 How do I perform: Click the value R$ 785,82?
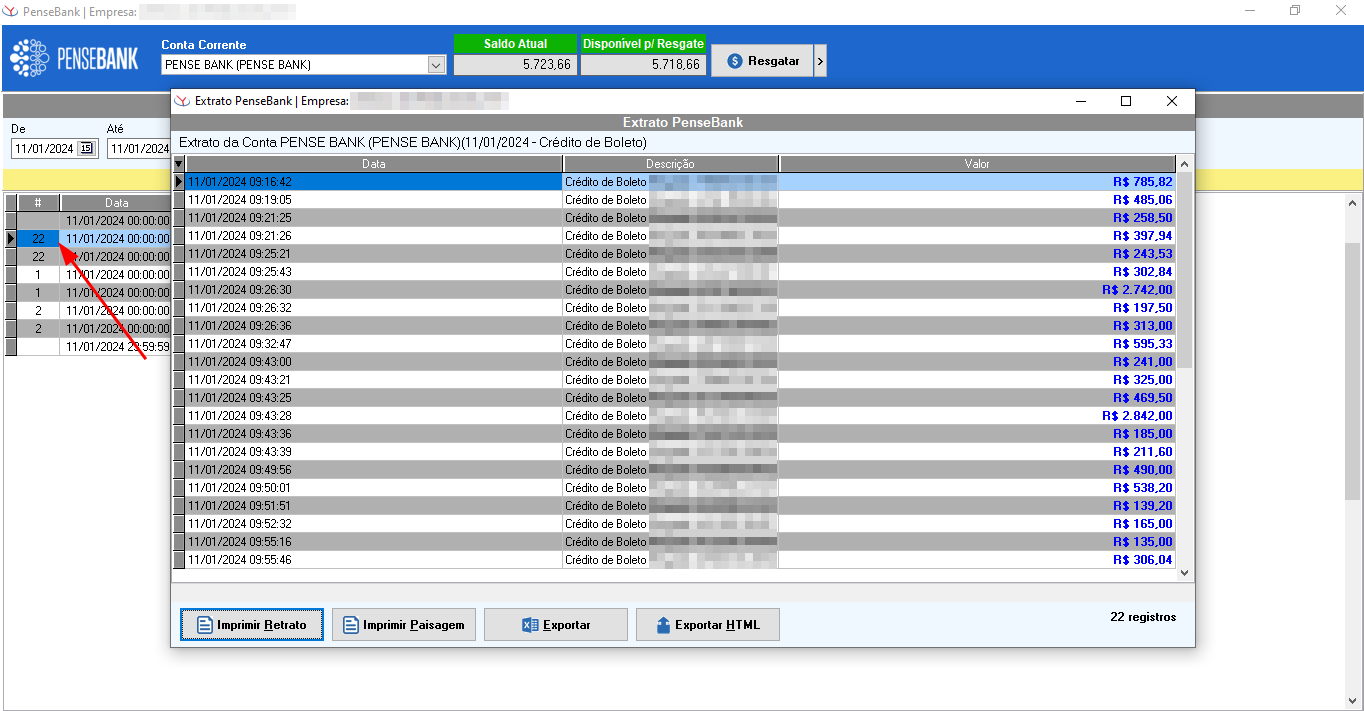pos(1142,182)
